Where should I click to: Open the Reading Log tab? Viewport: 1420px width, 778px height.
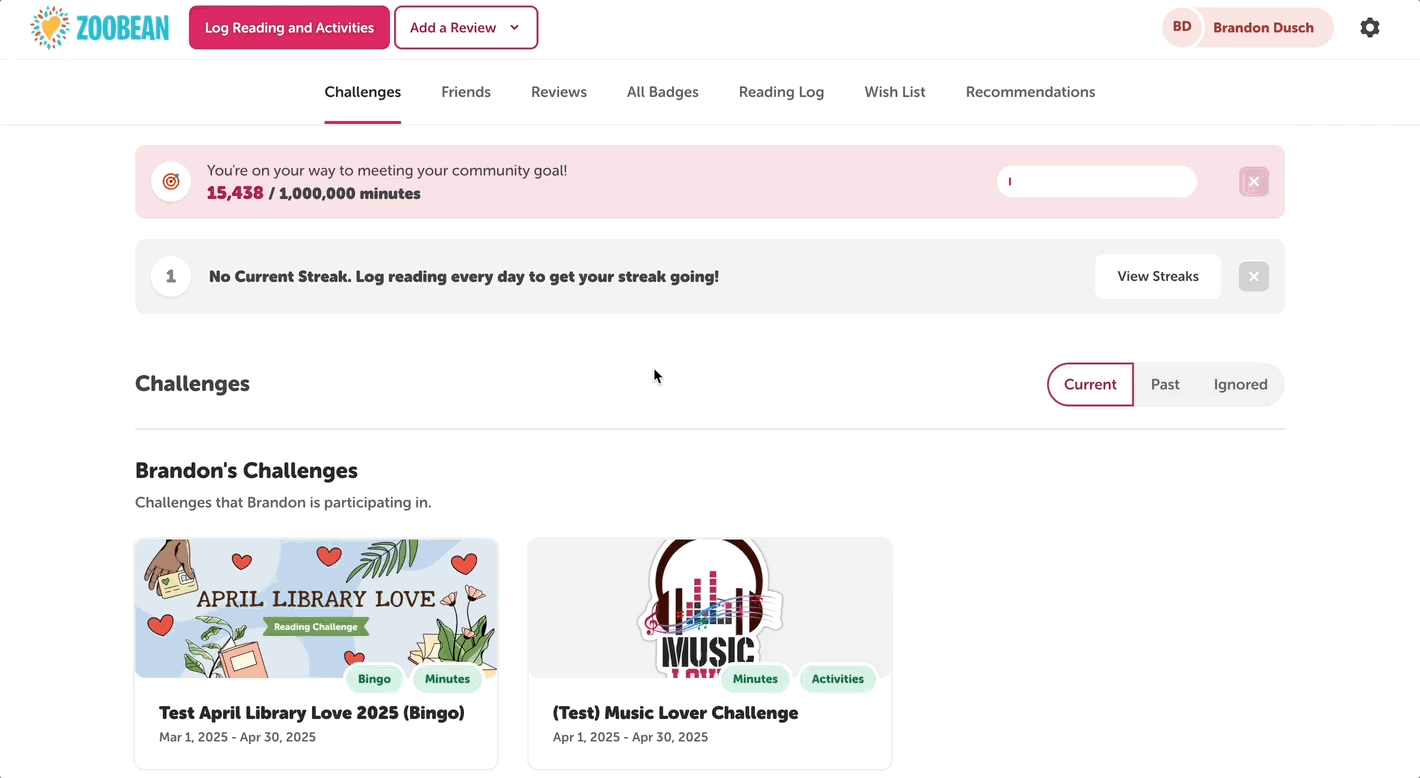pos(781,91)
